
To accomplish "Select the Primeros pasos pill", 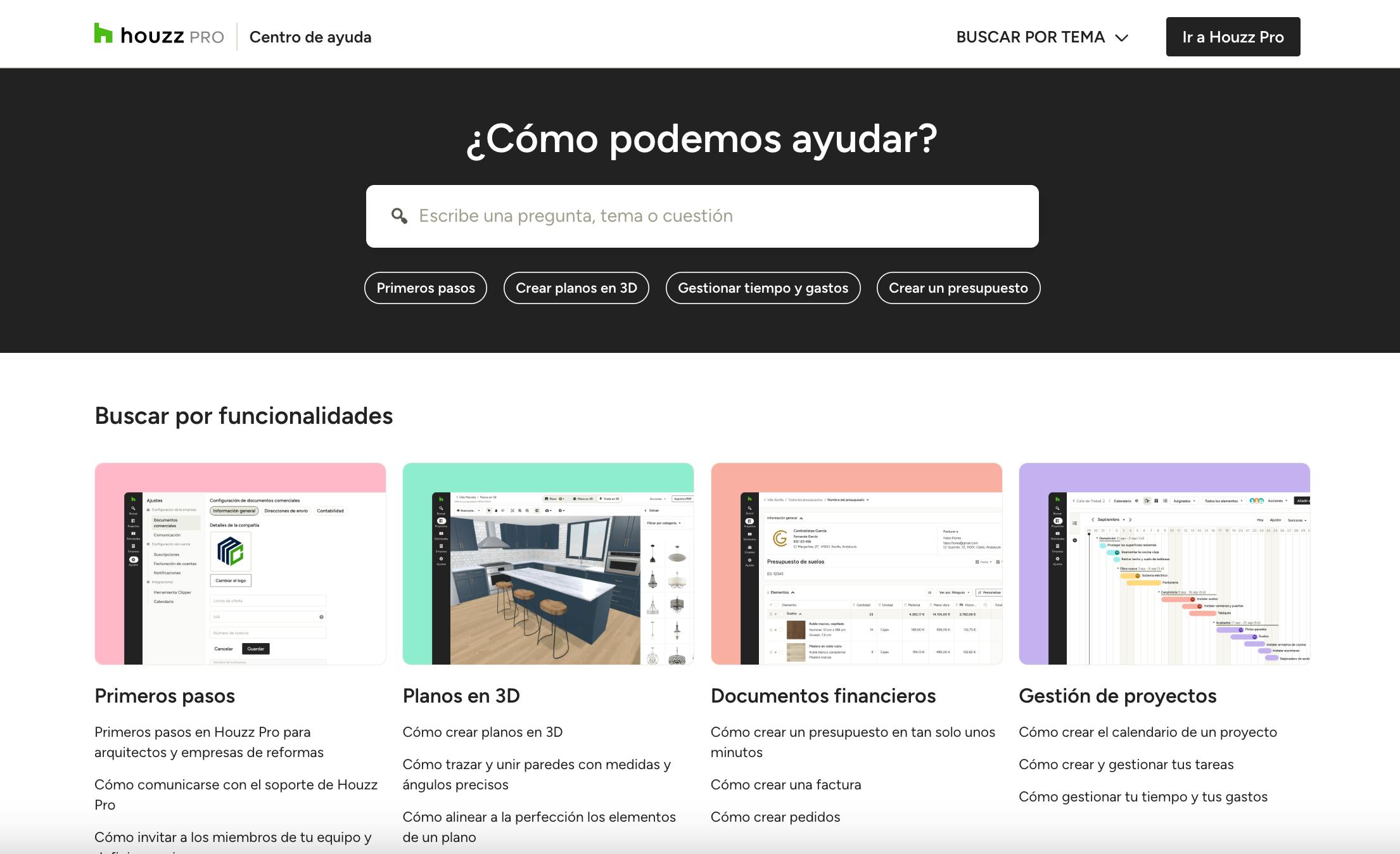I will click(425, 288).
